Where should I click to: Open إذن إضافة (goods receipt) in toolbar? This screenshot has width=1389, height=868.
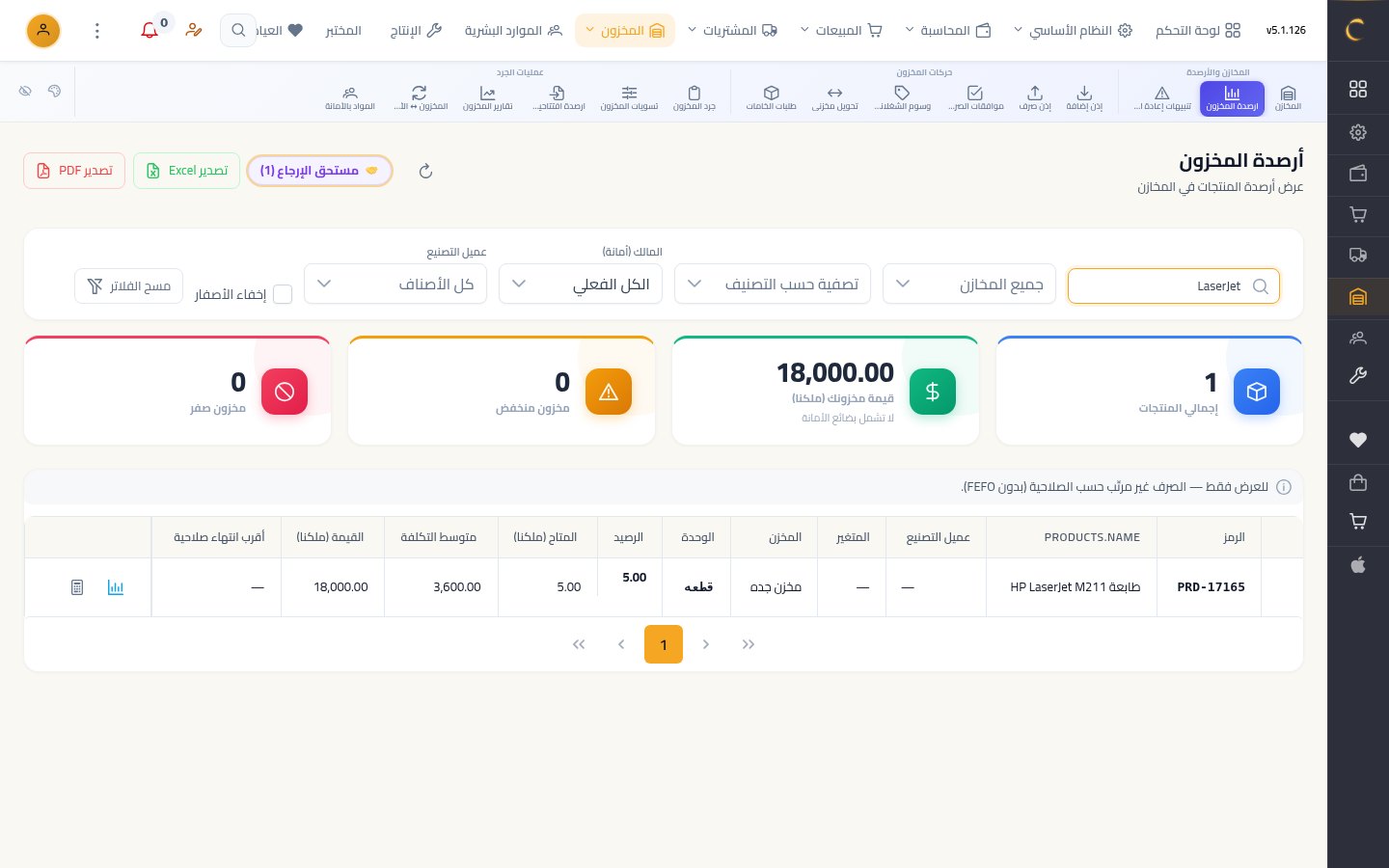pyautogui.click(x=1084, y=97)
